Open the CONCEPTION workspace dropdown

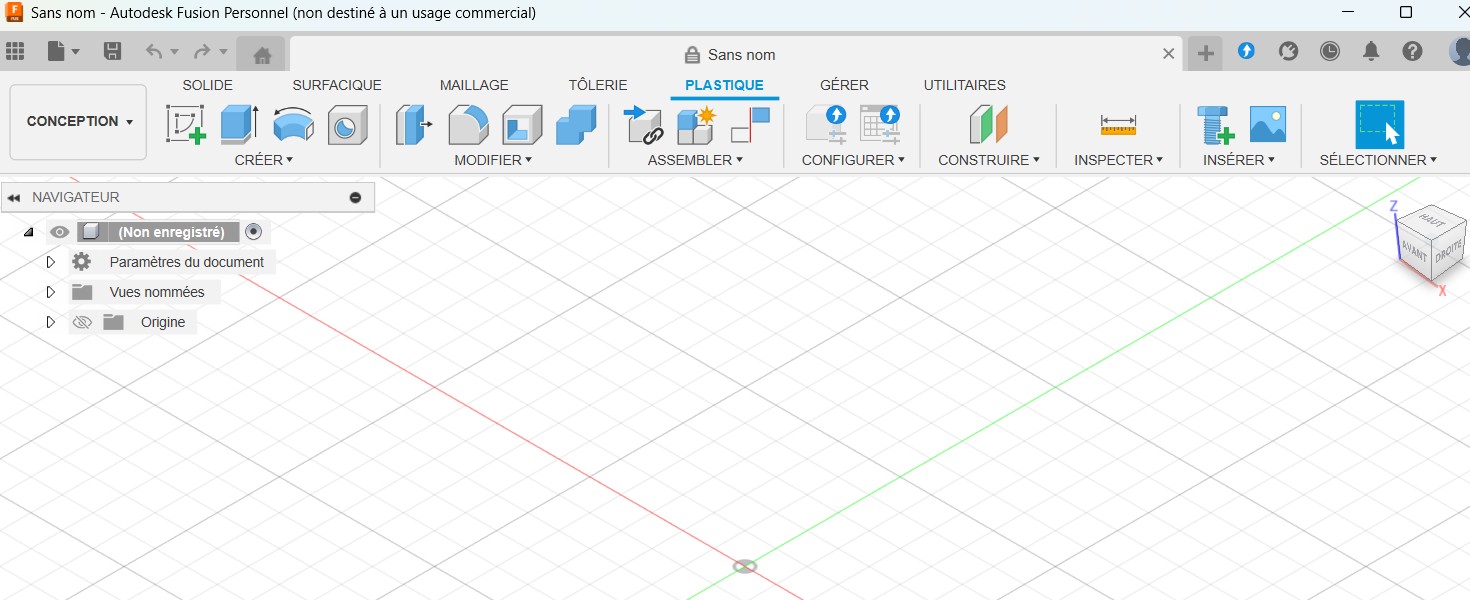coord(79,122)
